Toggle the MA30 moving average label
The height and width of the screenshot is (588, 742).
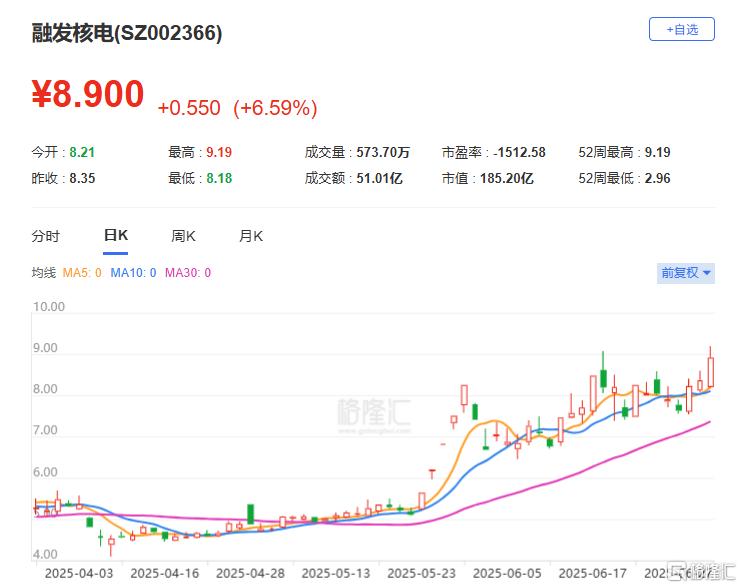(187, 273)
